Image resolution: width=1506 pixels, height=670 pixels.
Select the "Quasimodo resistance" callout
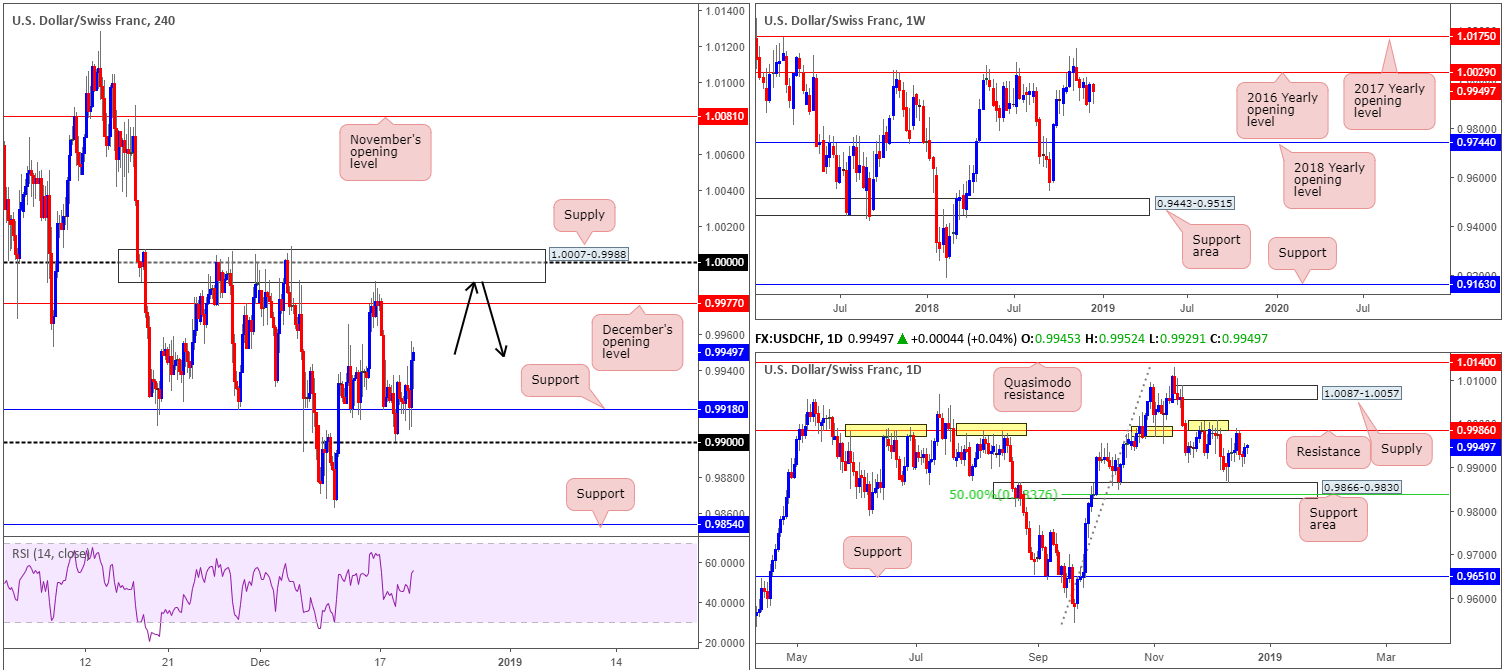[1037, 387]
